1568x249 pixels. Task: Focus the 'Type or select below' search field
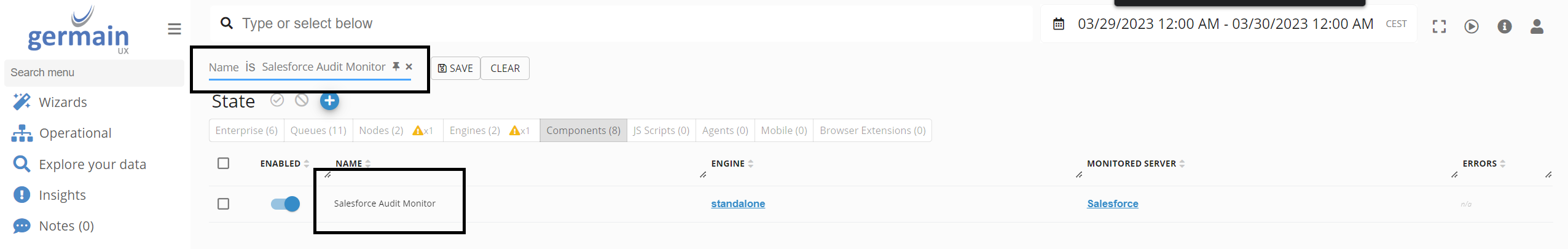[x=614, y=24]
